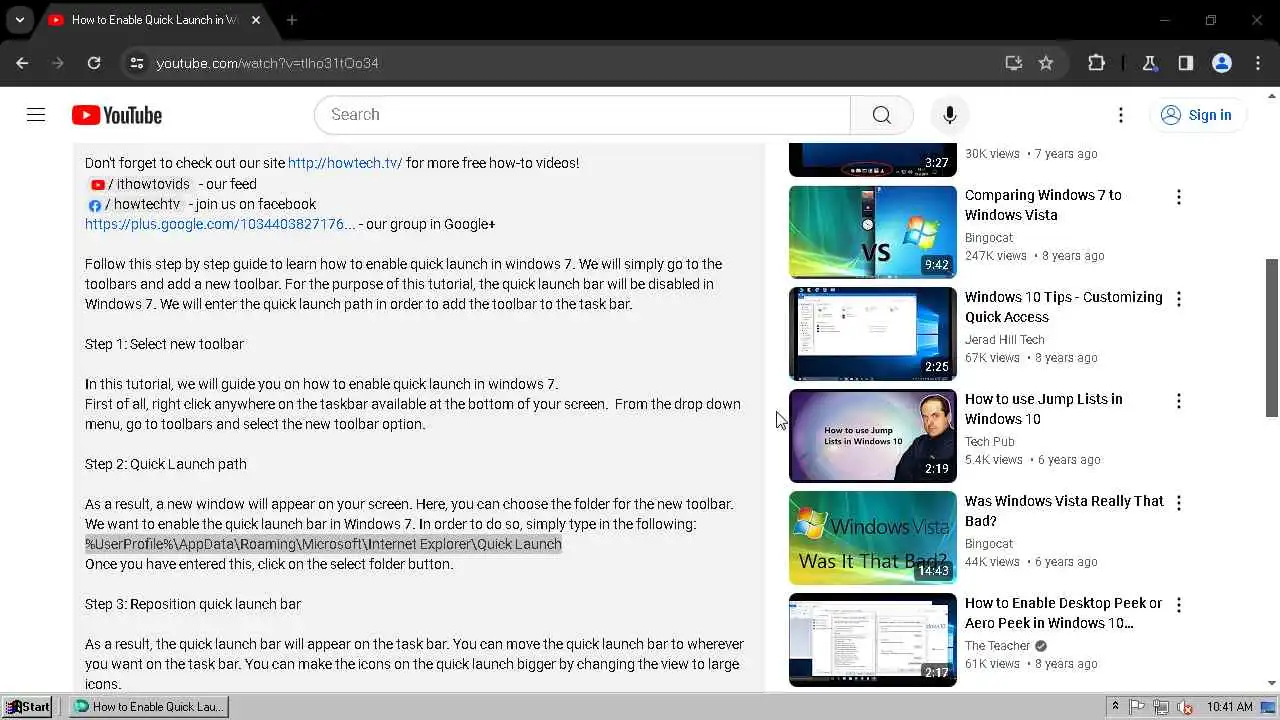The width and height of the screenshot is (1280, 720).
Task: Click the scrollbar down arrow
Action: click(1272, 683)
